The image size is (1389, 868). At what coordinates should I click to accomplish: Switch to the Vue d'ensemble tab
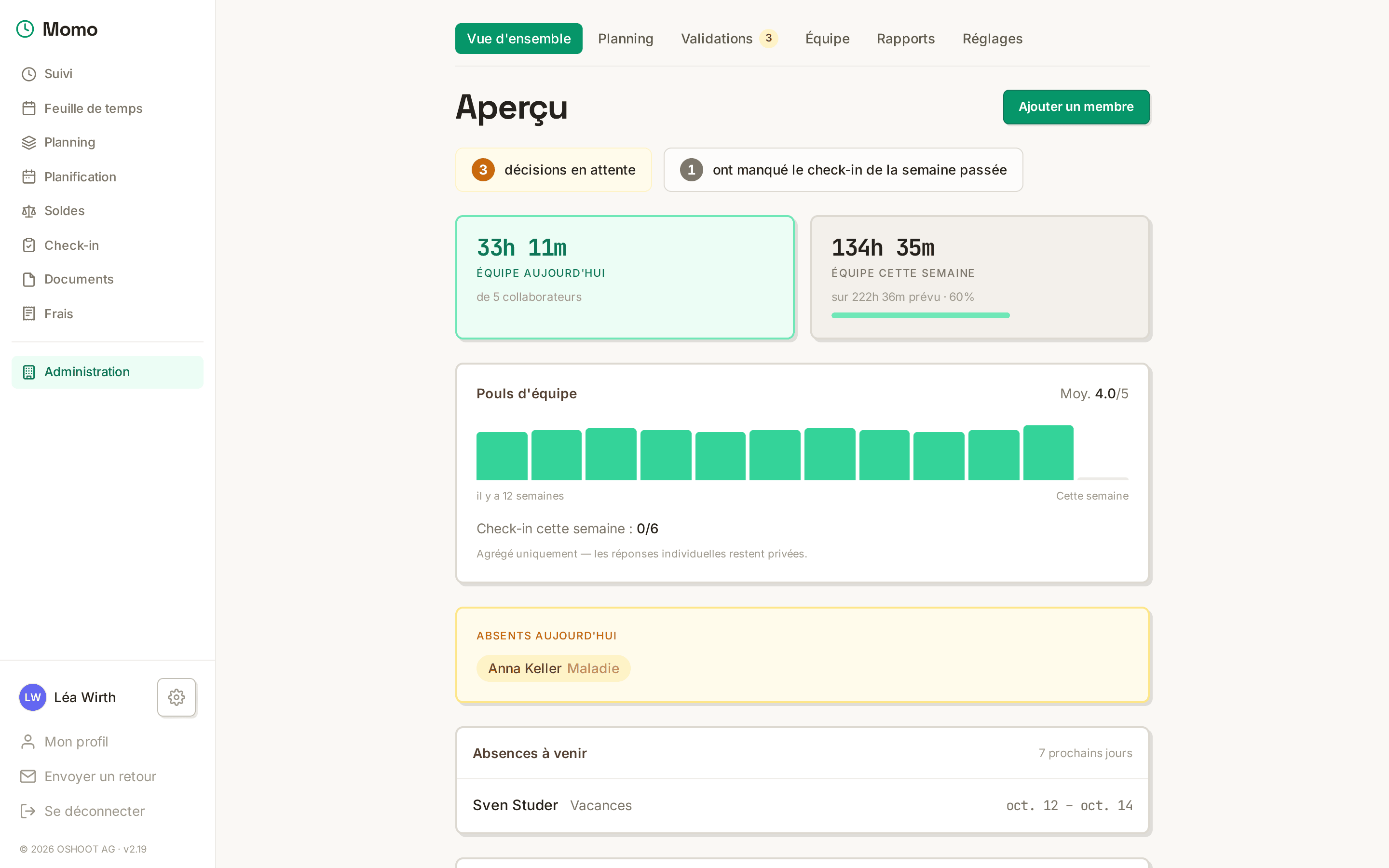click(519, 39)
